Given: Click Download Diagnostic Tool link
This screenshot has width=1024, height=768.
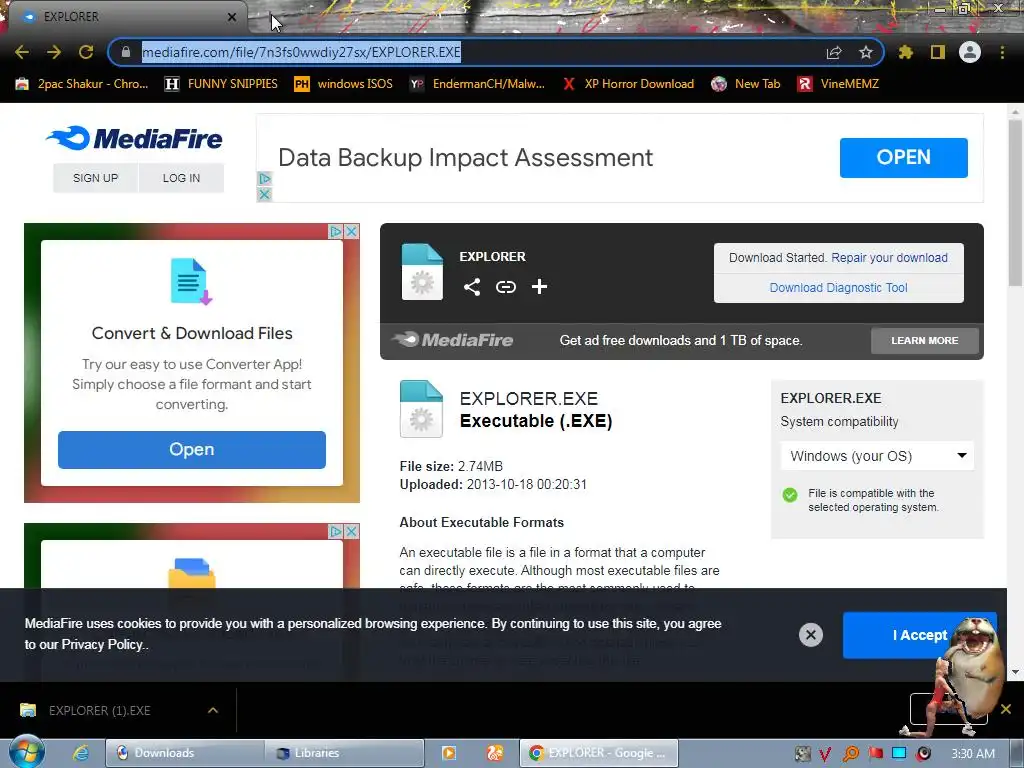Looking at the screenshot, I should tap(839, 287).
